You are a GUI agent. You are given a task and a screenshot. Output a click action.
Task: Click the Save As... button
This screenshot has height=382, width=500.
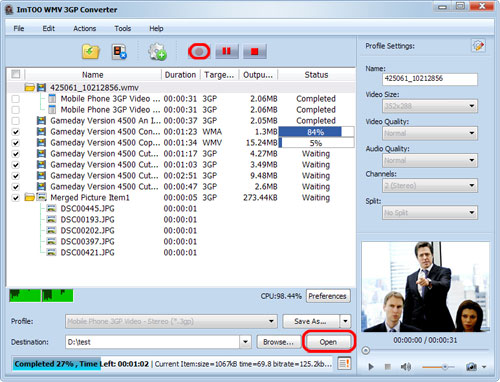pos(310,321)
